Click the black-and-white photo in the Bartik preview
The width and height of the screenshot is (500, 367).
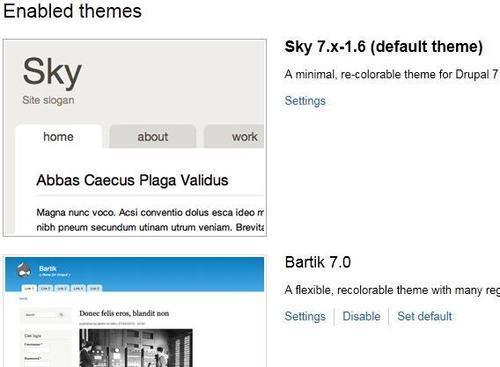pos(136,348)
